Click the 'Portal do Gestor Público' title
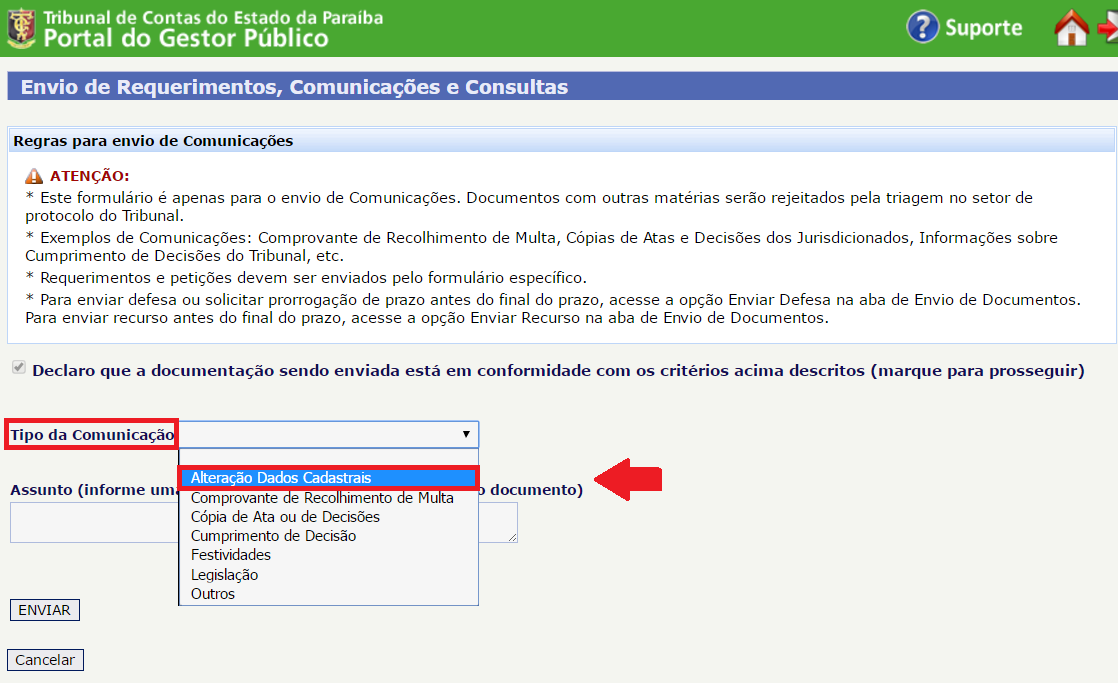The height and width of the screenshot is (683, 1118). pos(186,39)
